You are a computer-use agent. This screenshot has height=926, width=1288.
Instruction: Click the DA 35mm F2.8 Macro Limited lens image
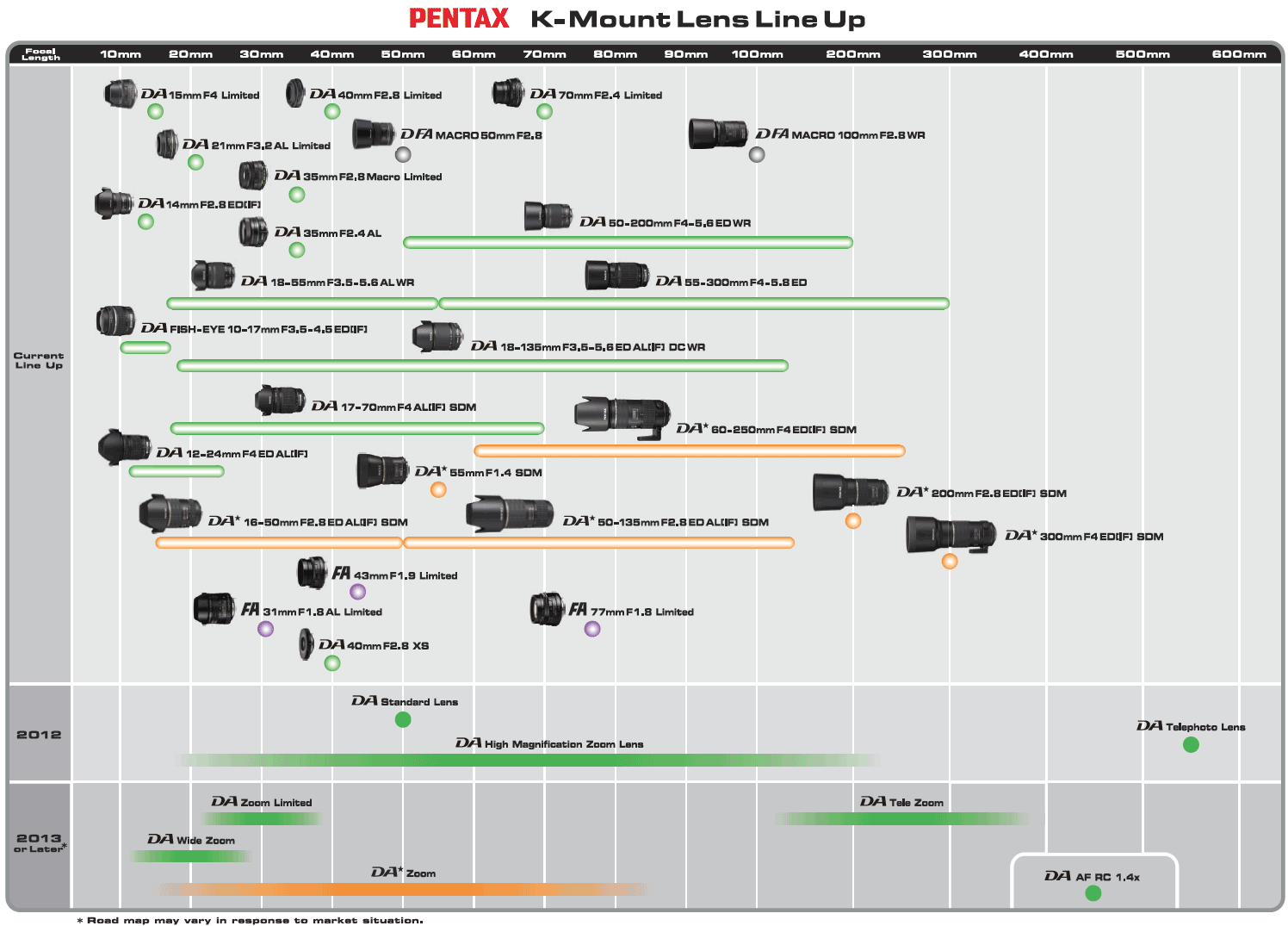point(253,176)
